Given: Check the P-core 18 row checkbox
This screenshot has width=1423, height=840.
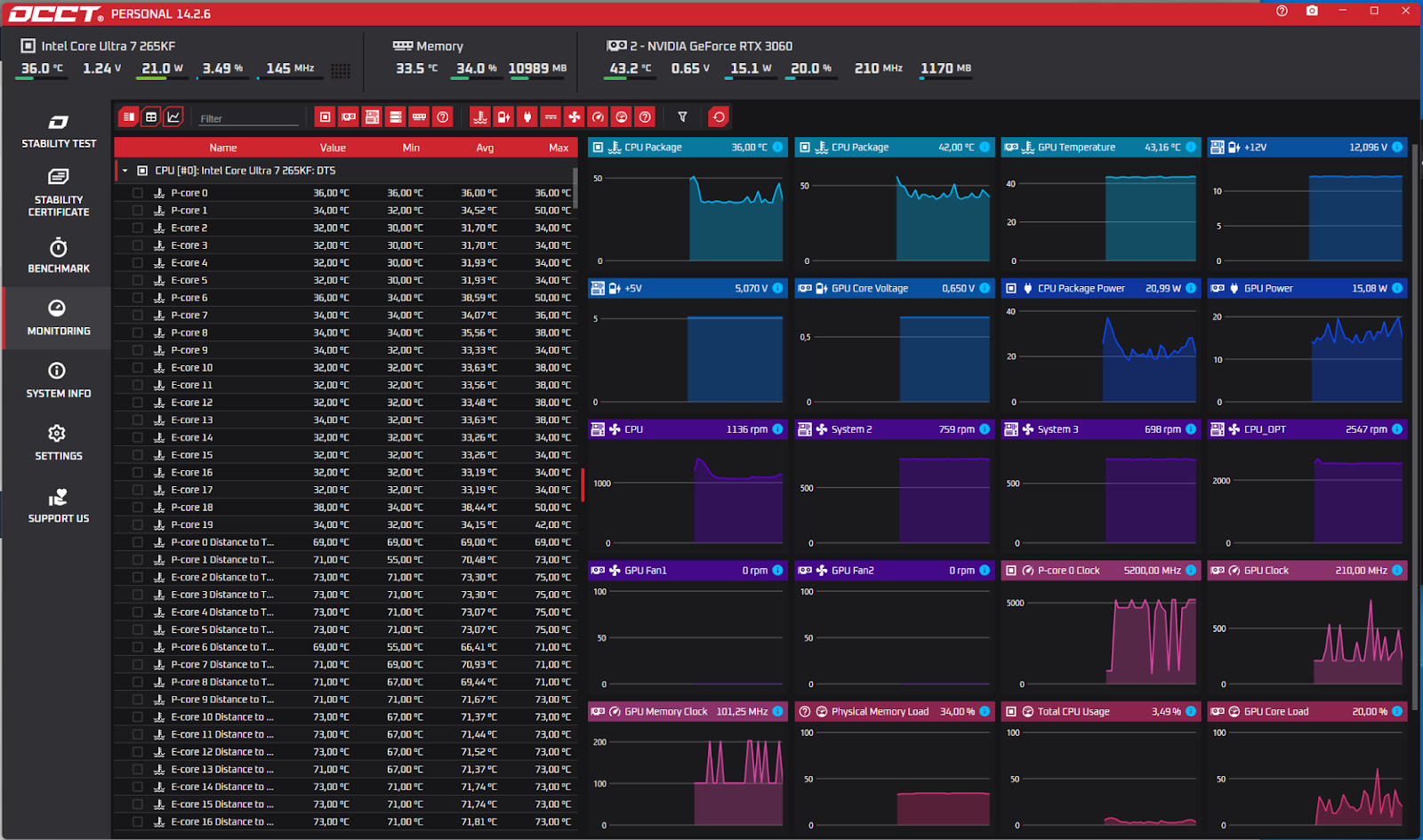Looking at the screenshot, I should (x=138, y=508).
